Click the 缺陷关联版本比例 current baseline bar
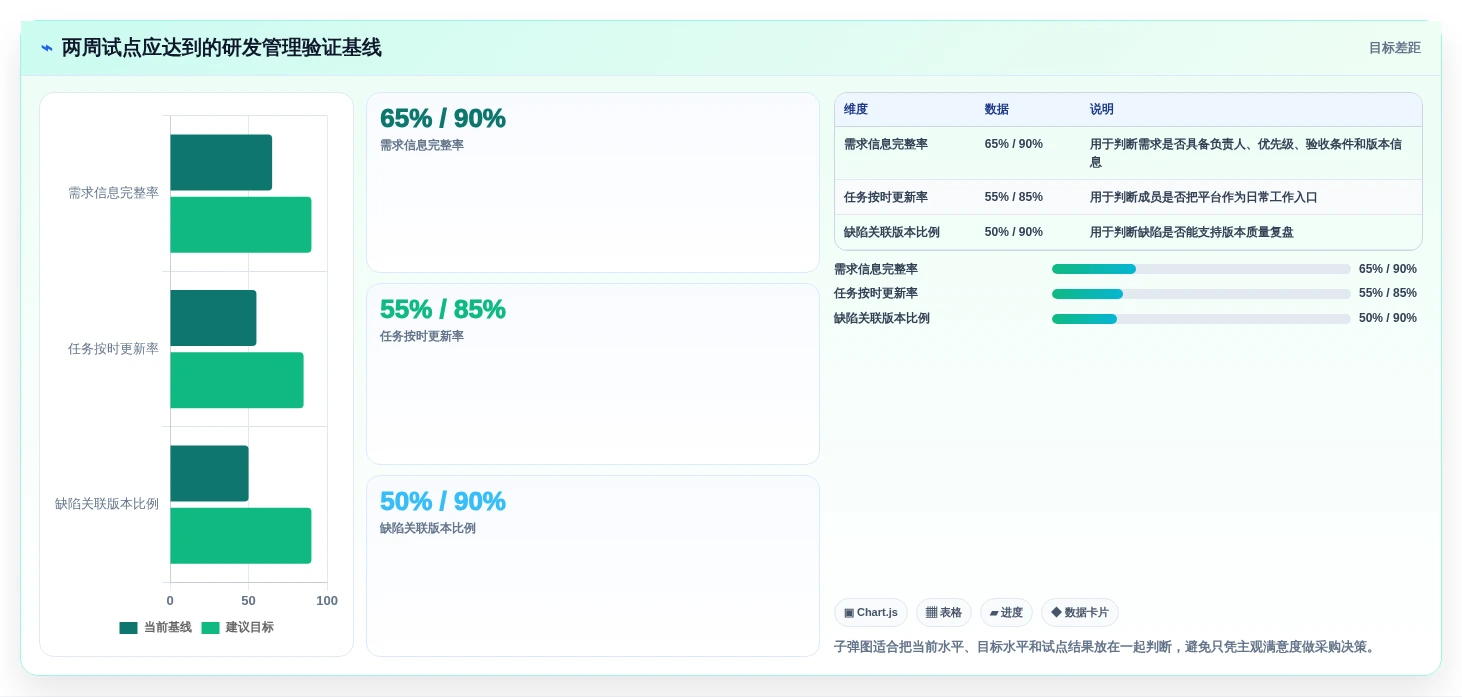The image size is (1462, 697). [209, 473]
